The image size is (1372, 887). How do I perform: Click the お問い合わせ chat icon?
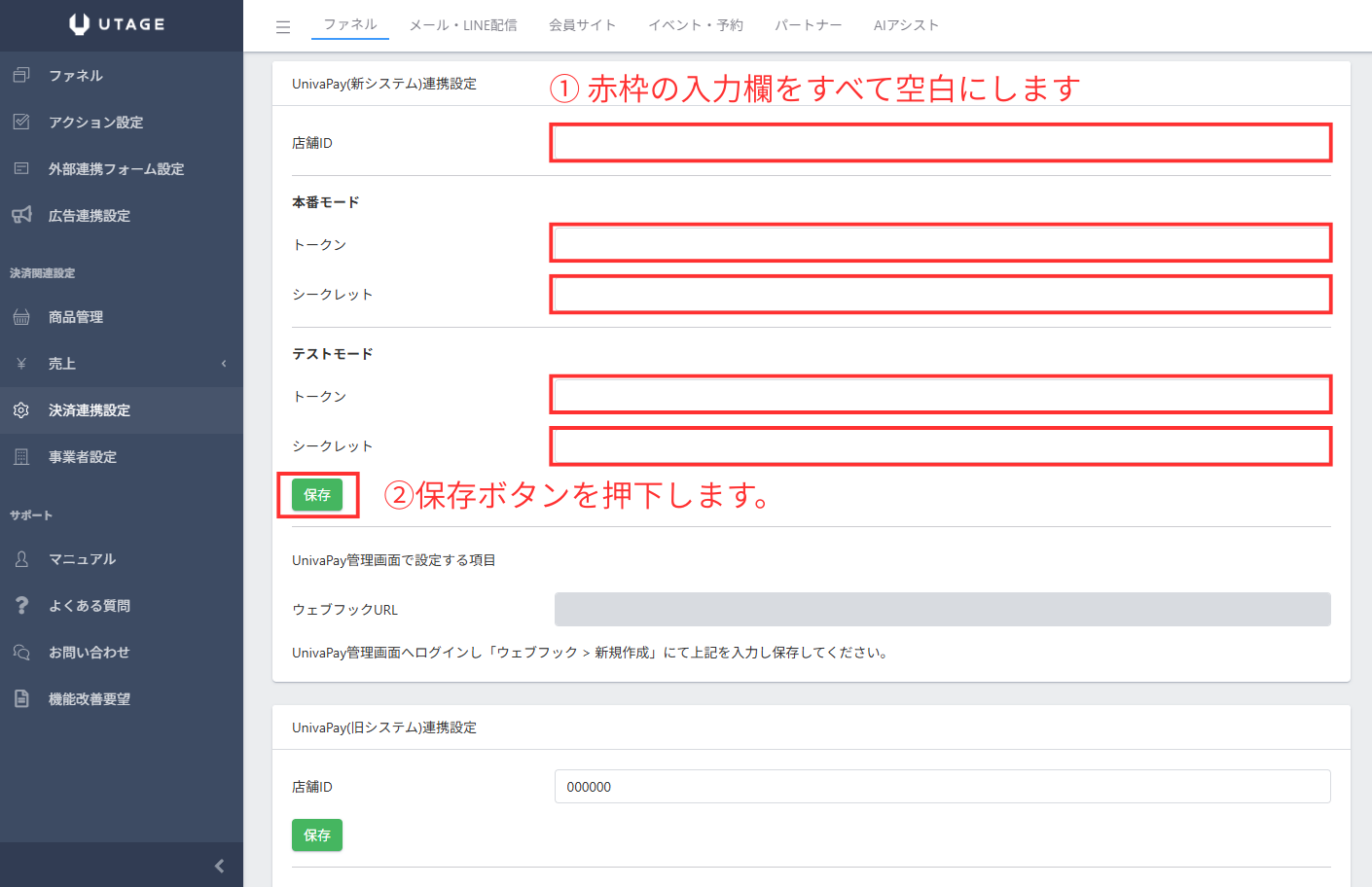coord(21,652)
